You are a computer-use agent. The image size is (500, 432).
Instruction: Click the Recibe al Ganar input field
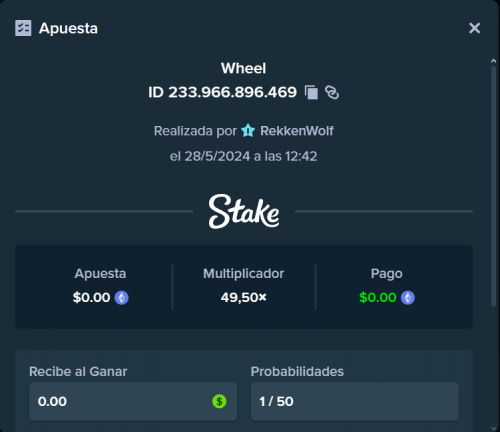pyautogui.click(x=133, y=401)
